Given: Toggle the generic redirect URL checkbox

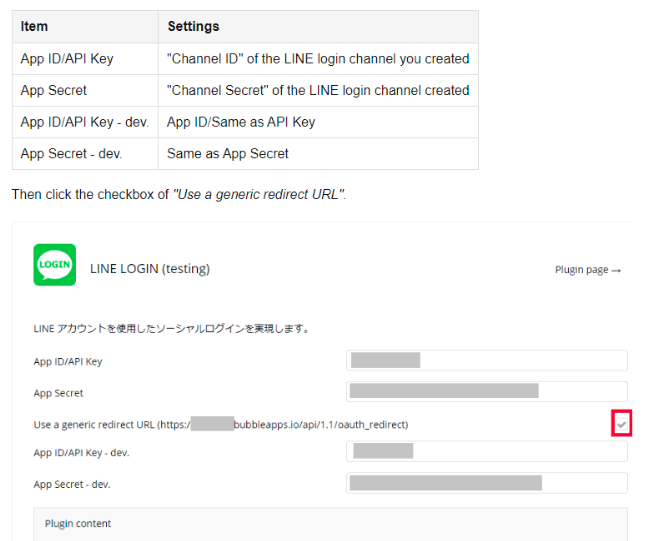Looking at the screenshot, I should click(622, 426).
